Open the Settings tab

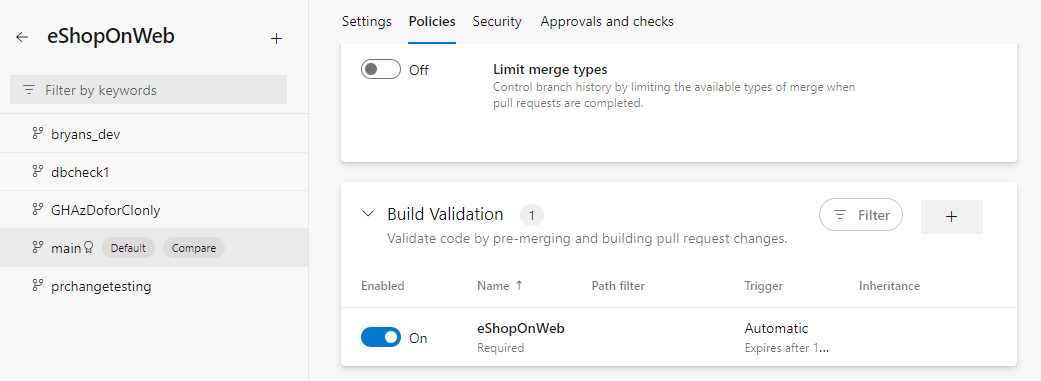click(366, 21)
